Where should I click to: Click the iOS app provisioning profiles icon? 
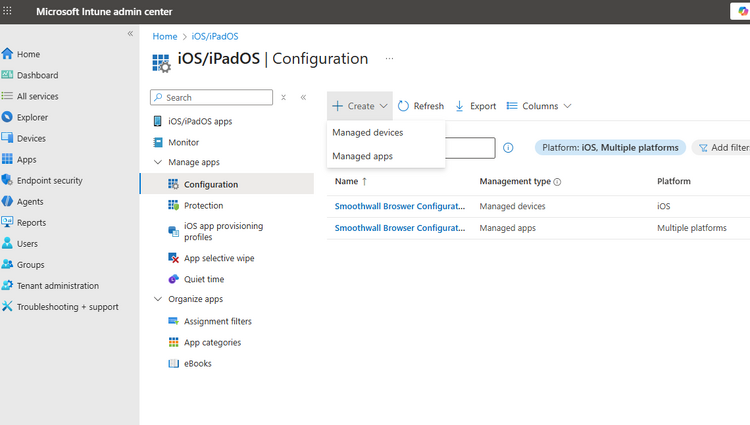point(173,231)
